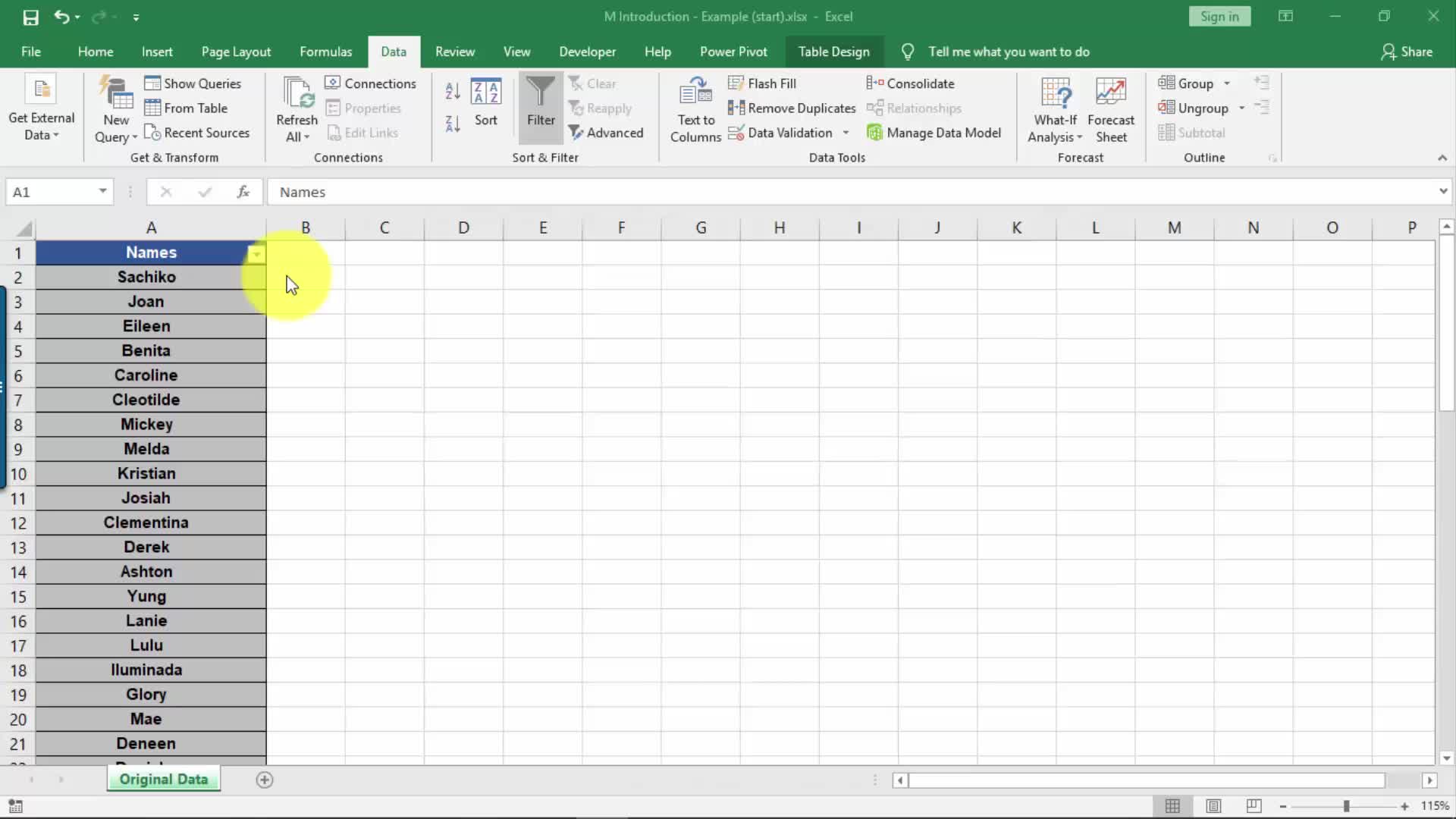Screen dimensions: 1456x819
Task: Open the Names column filter dropdown
Action: [x=256, y=254]
